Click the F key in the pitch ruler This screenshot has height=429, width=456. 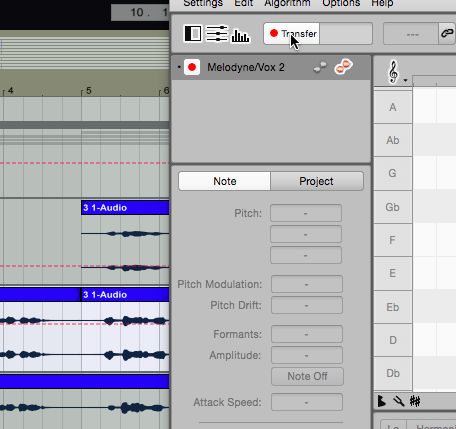point(393,240)
